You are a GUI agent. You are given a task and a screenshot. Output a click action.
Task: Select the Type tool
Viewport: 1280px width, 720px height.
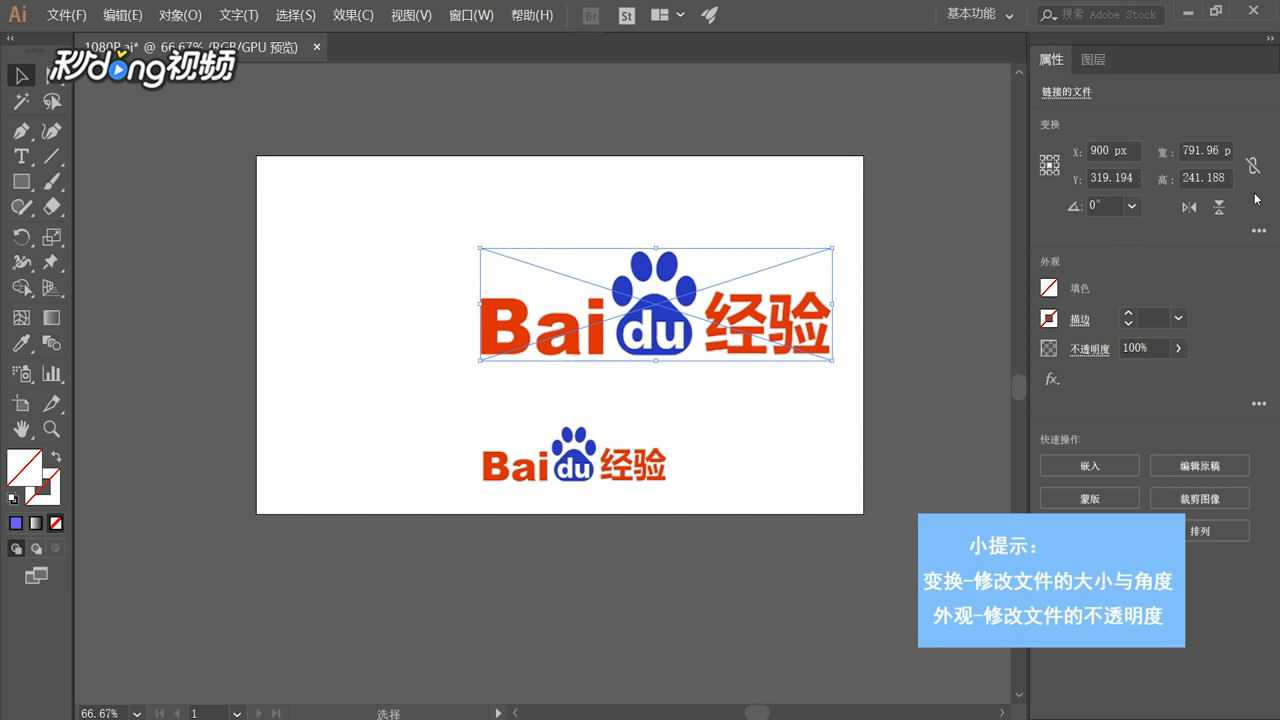click(21, 156)
